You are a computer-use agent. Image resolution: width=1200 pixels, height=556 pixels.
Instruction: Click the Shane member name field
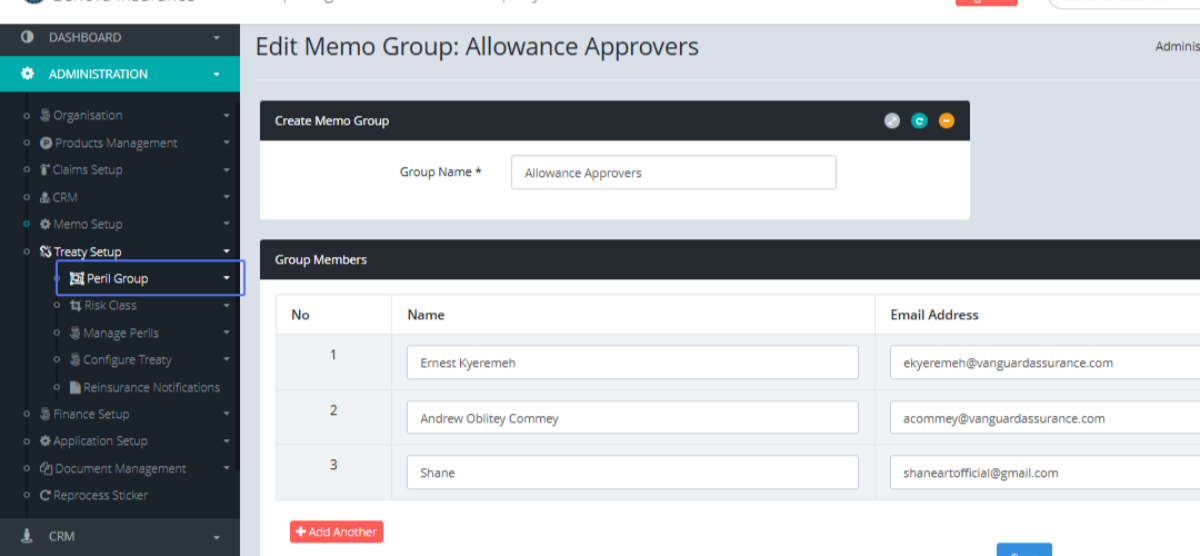(632, 473)
